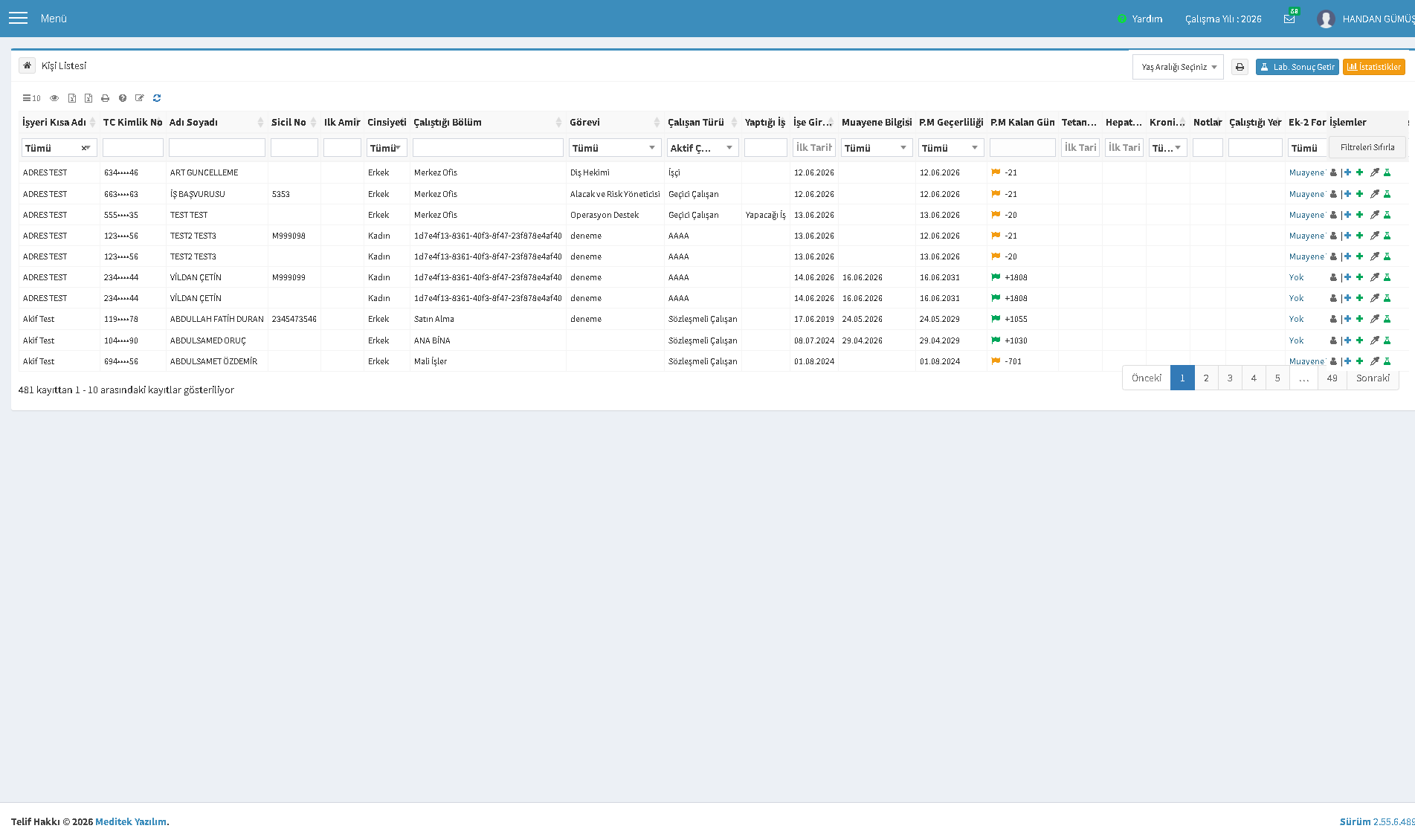Click the Lab. Sonuç Getir button
Viewport: 1415px width, 840px height.
1297,67
